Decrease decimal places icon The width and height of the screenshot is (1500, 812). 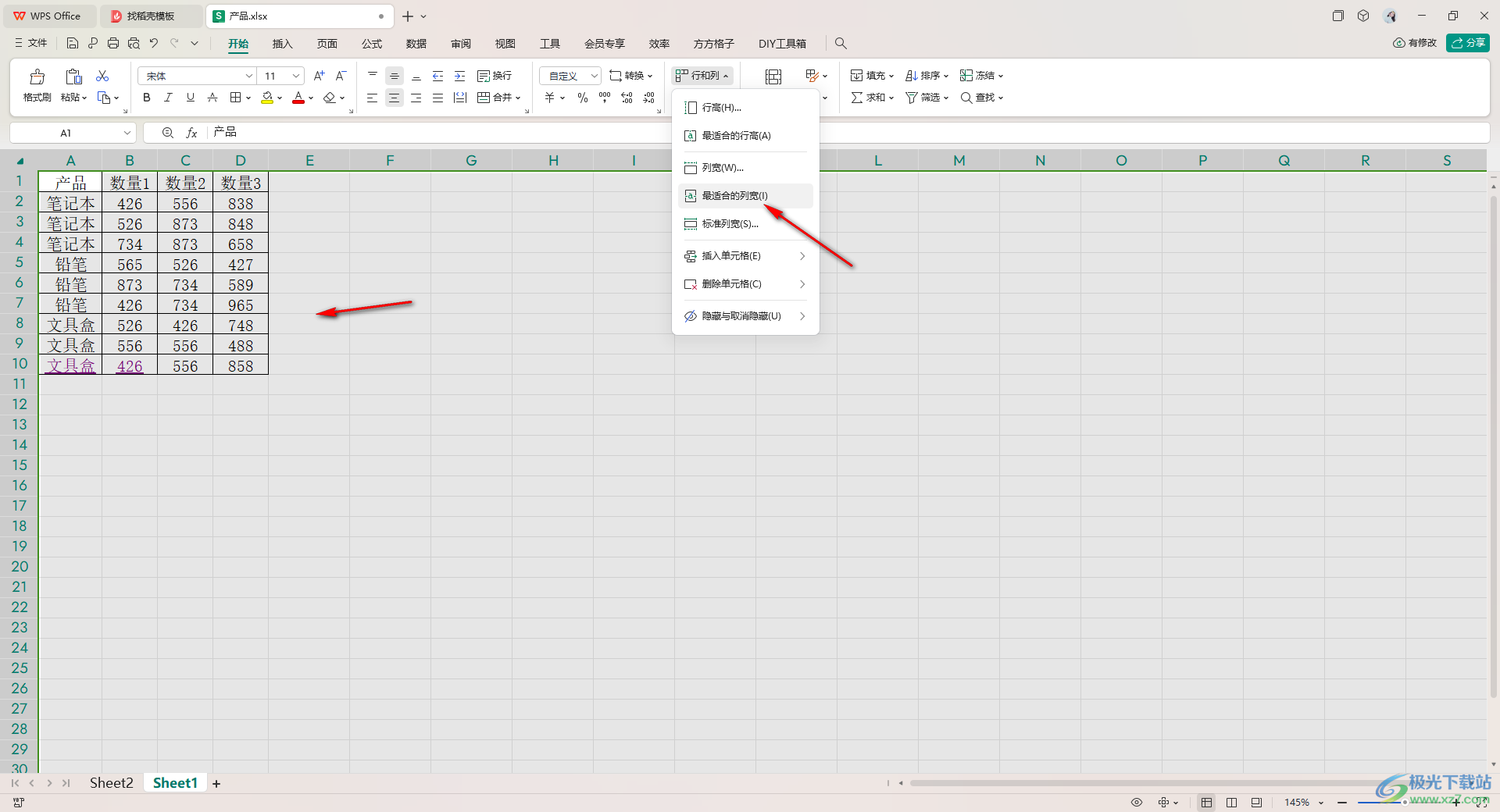[648, 98]
